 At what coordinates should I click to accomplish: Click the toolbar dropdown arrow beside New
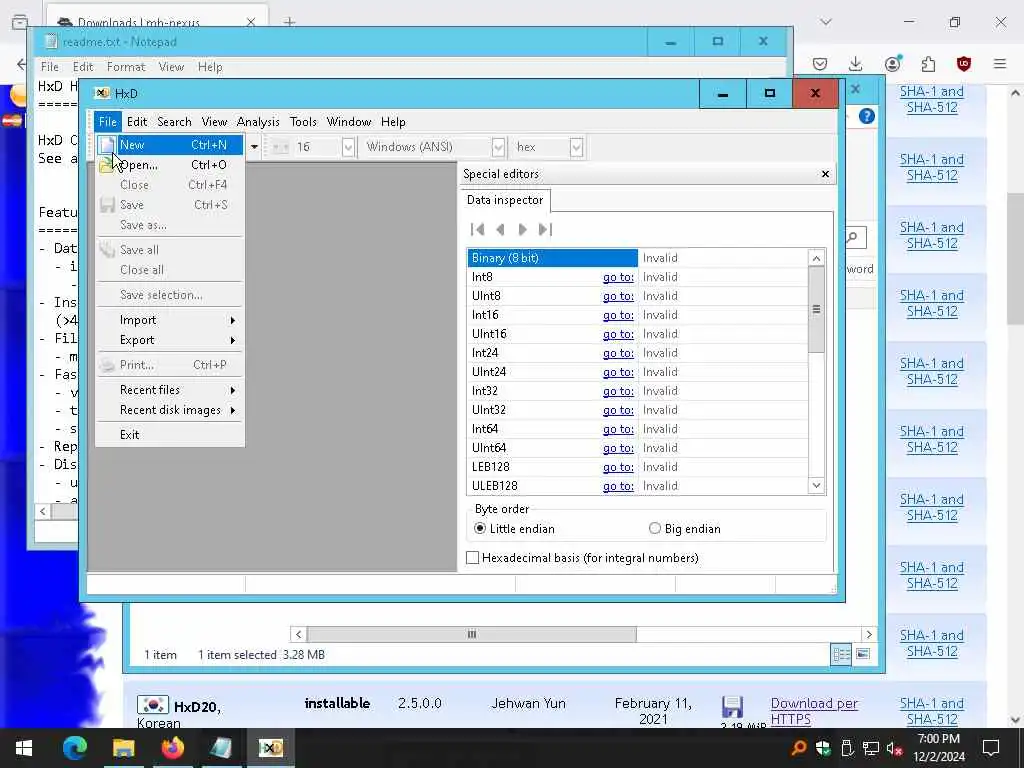pyautogui.click(x=254, y=147)
